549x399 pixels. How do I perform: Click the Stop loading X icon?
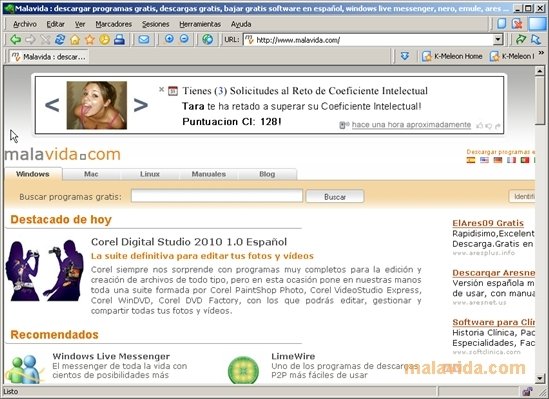coord(45,40)
